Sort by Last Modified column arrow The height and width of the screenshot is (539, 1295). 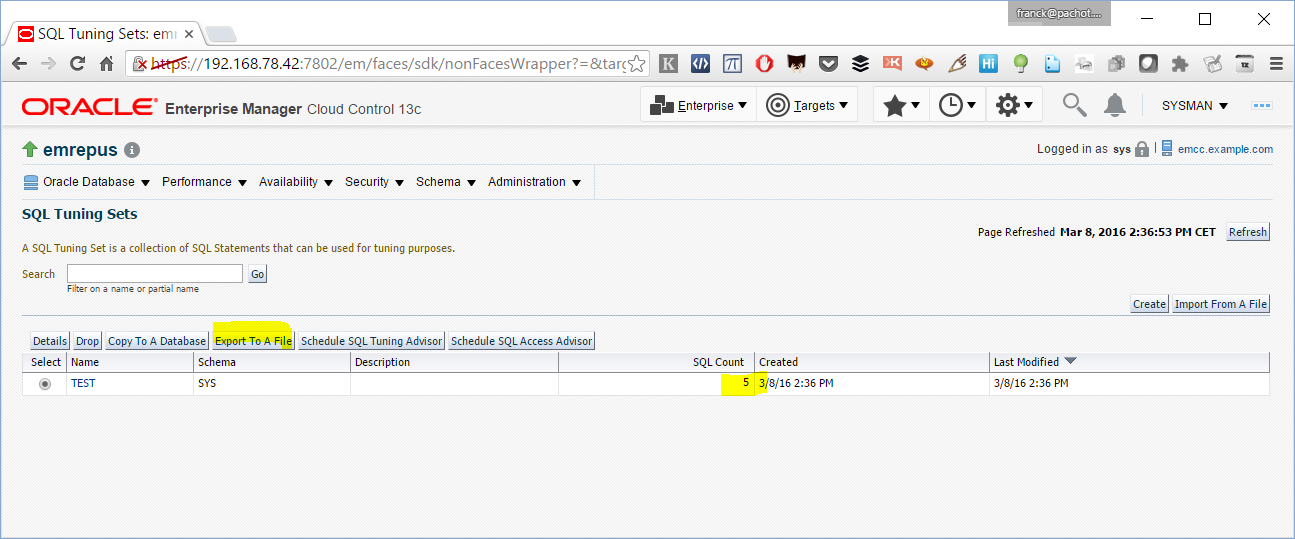[x=1070, y=361]
